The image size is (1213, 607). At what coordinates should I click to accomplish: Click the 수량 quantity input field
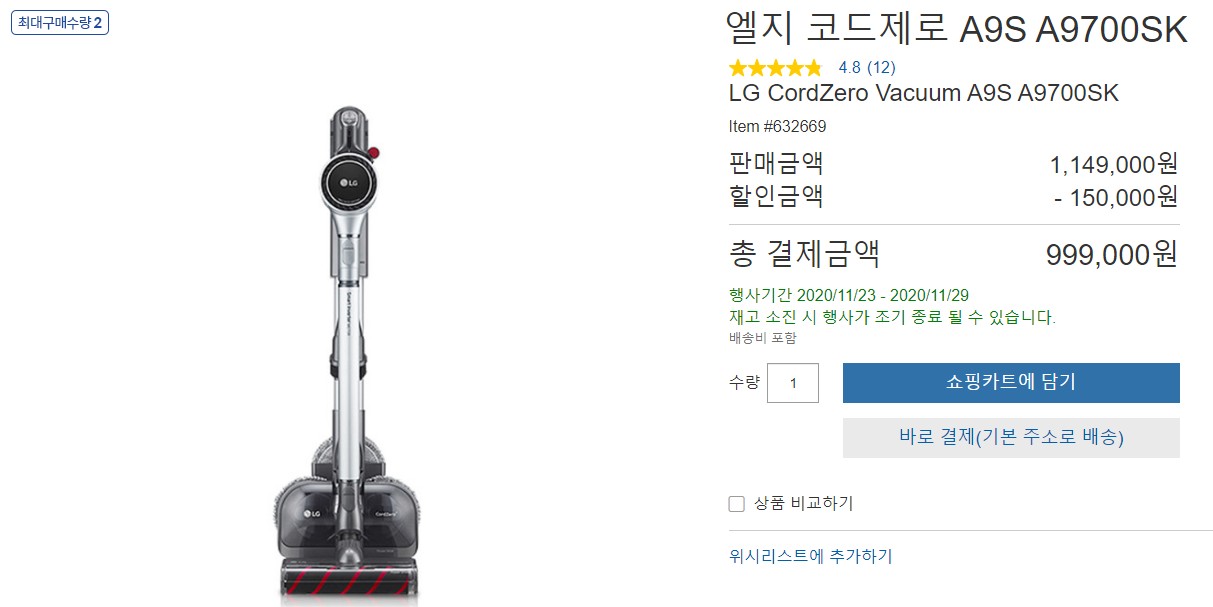(x=793, y=383)
